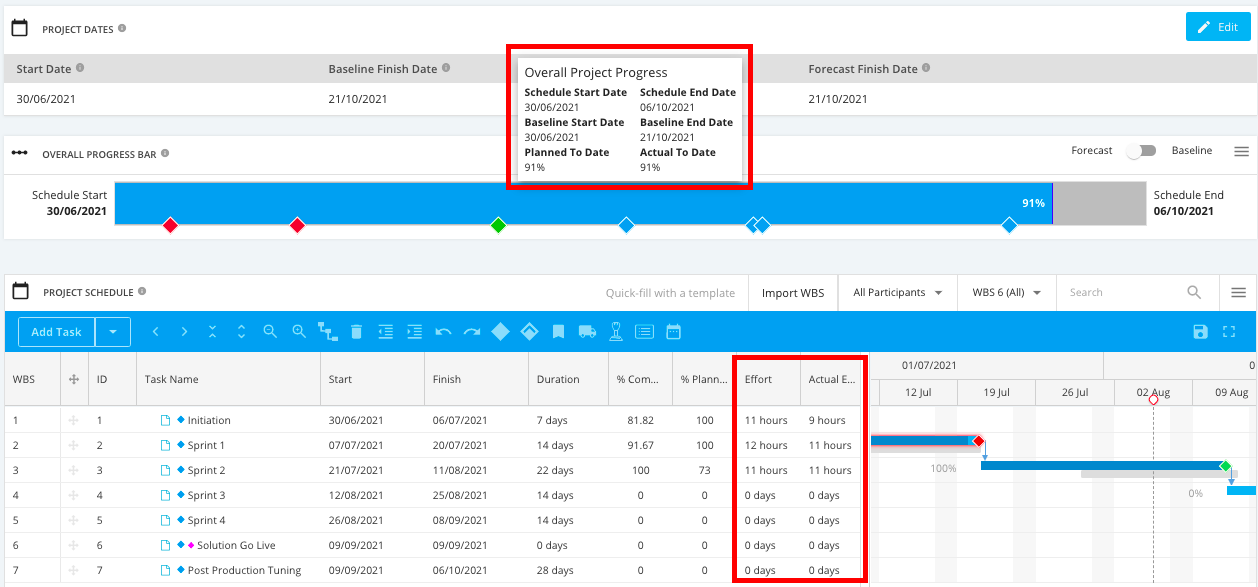Click the calendar icon in schedule toolbar
The width and height of the screenshot is (1258, 587).
(x=674, y=331)
